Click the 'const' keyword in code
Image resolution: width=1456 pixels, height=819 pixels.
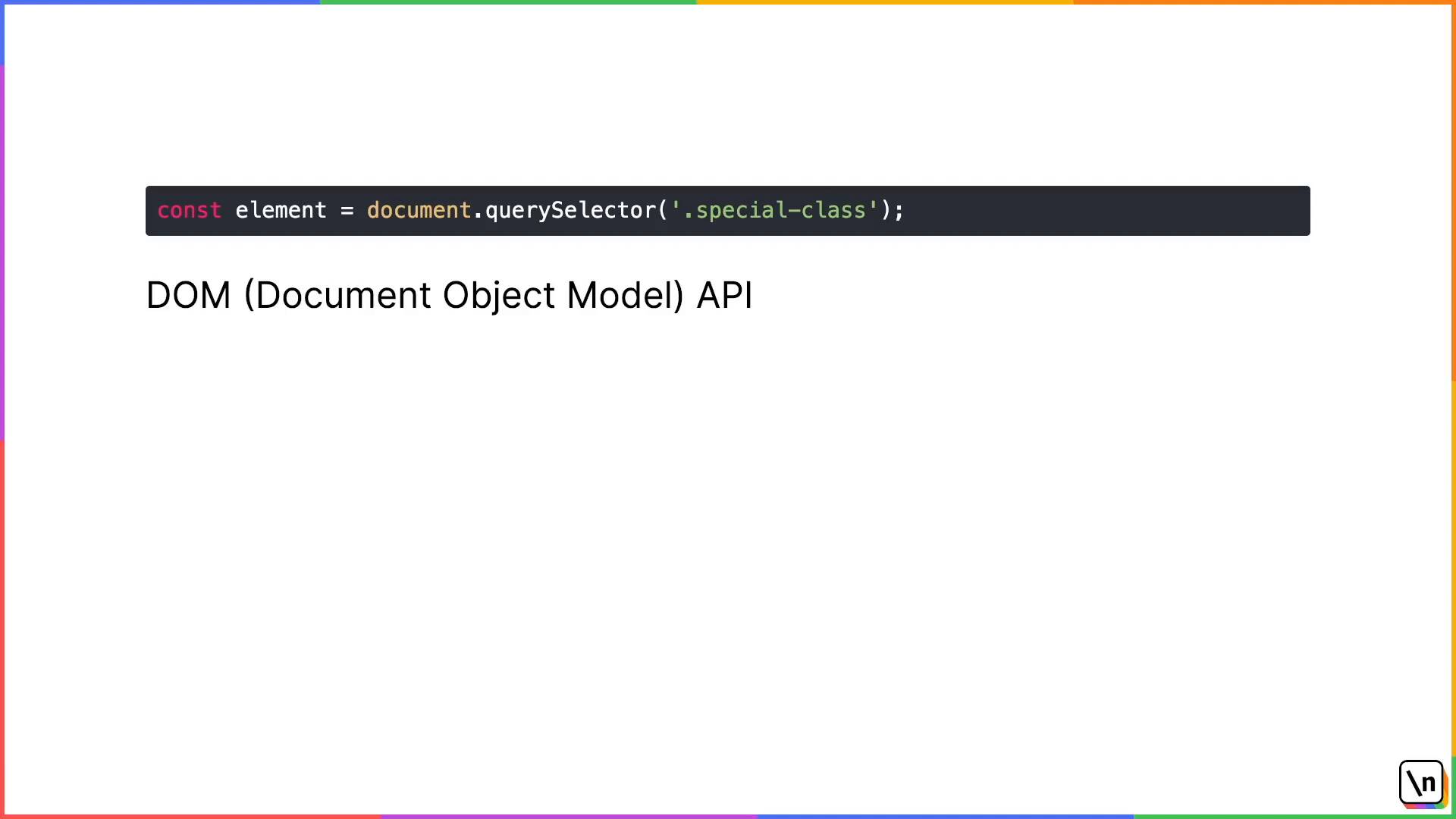[190, 210]
